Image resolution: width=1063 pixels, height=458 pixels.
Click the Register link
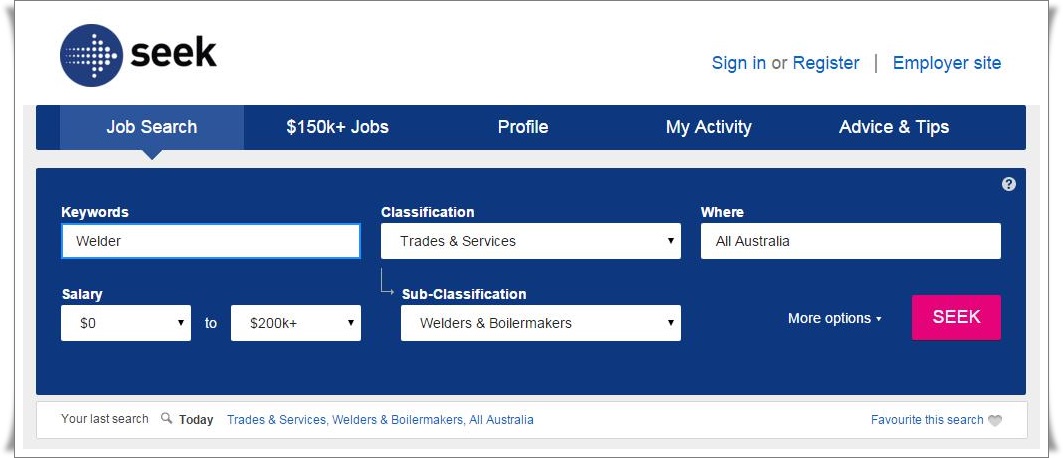(x=826, y=63)
